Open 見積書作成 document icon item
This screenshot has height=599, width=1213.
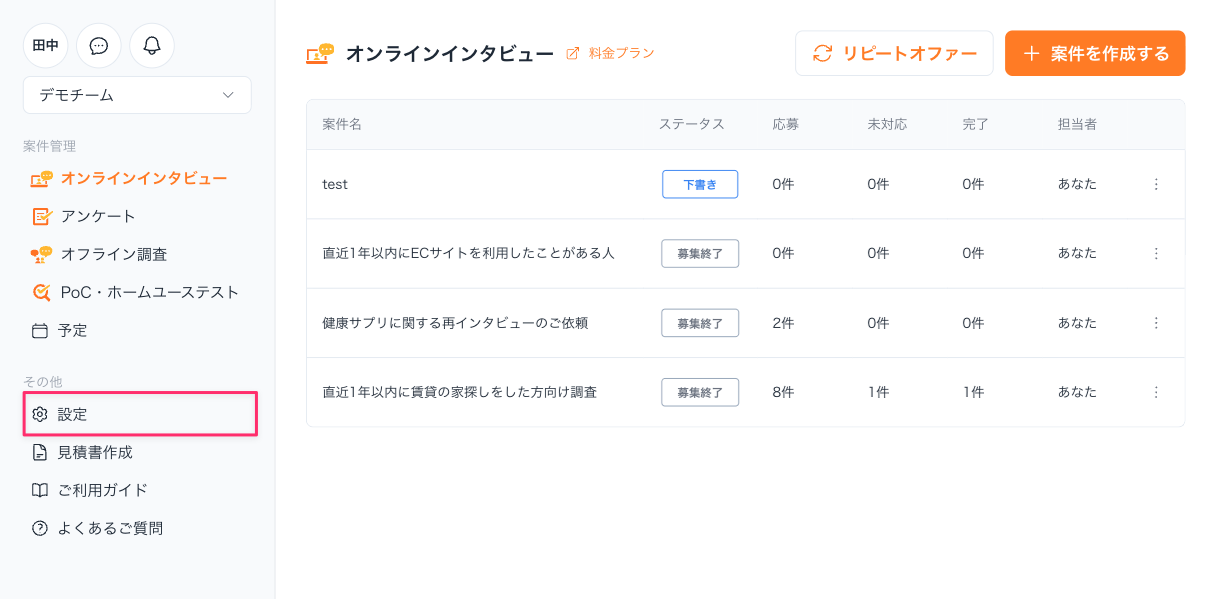tap(94, 452)
